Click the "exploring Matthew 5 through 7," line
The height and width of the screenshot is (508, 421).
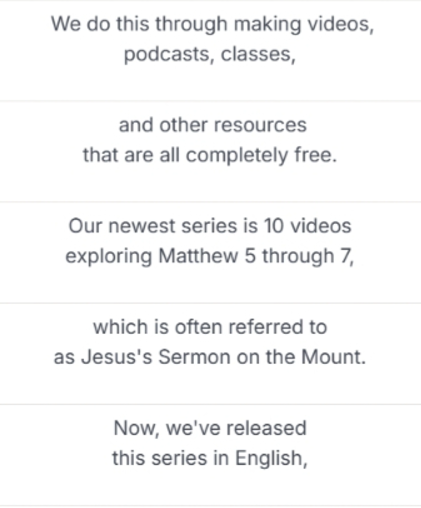209,257
